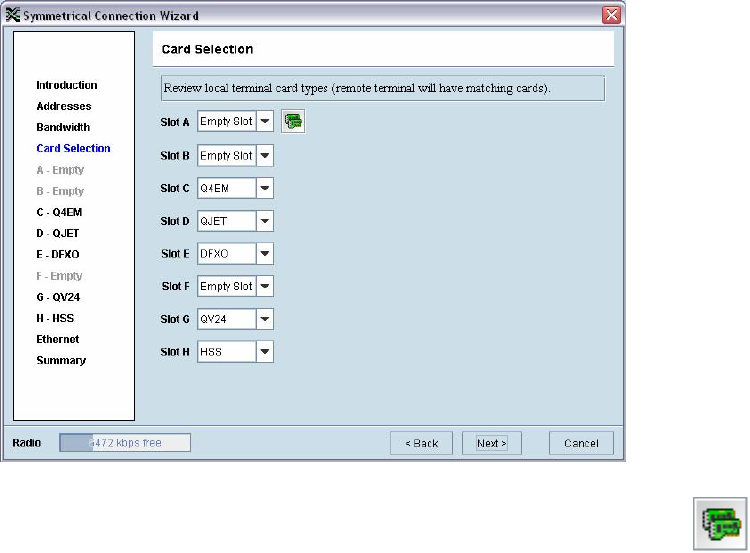The width and height of the screenshot is (750, 553).
Task: Click the large green card icon below the wizard
Action: pyautogui.click(x=720, y=524)
